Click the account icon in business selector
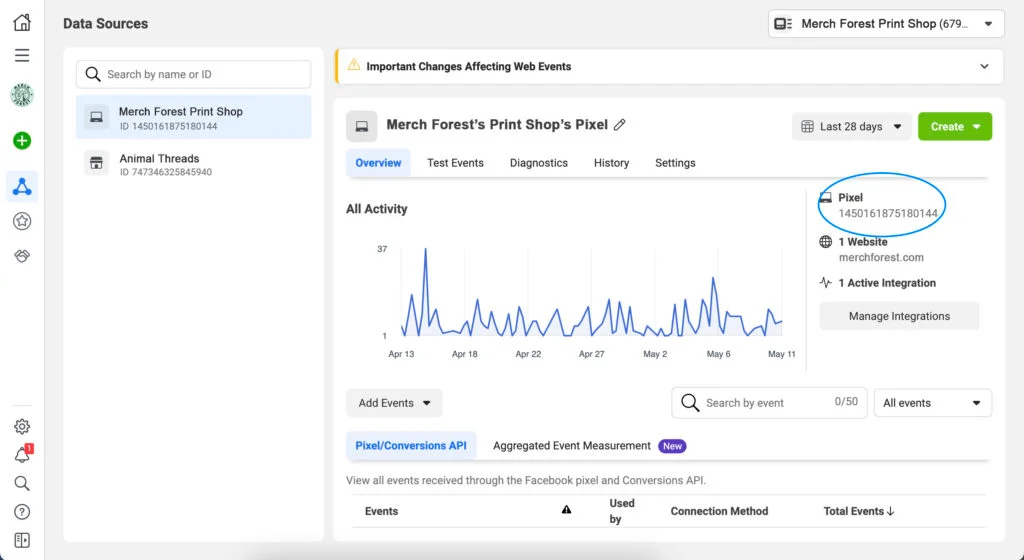This screenshot has height=560, width=1024. click(782, 24)
